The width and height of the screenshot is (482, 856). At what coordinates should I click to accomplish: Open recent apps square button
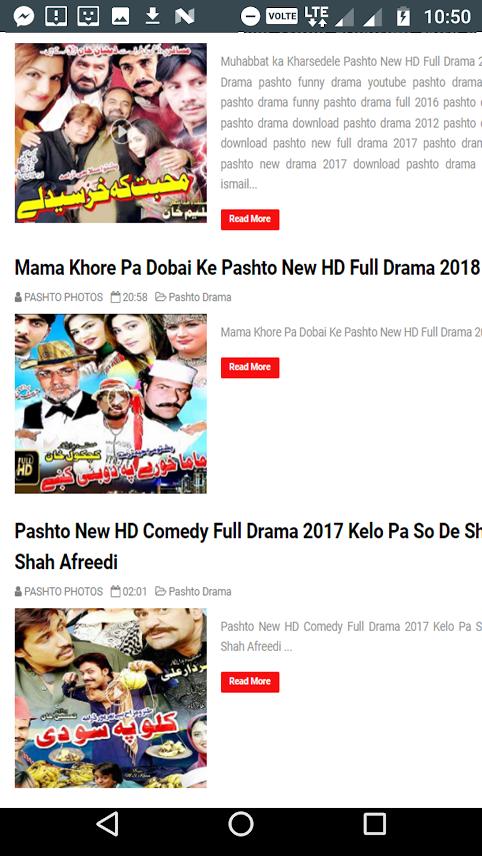374,823
